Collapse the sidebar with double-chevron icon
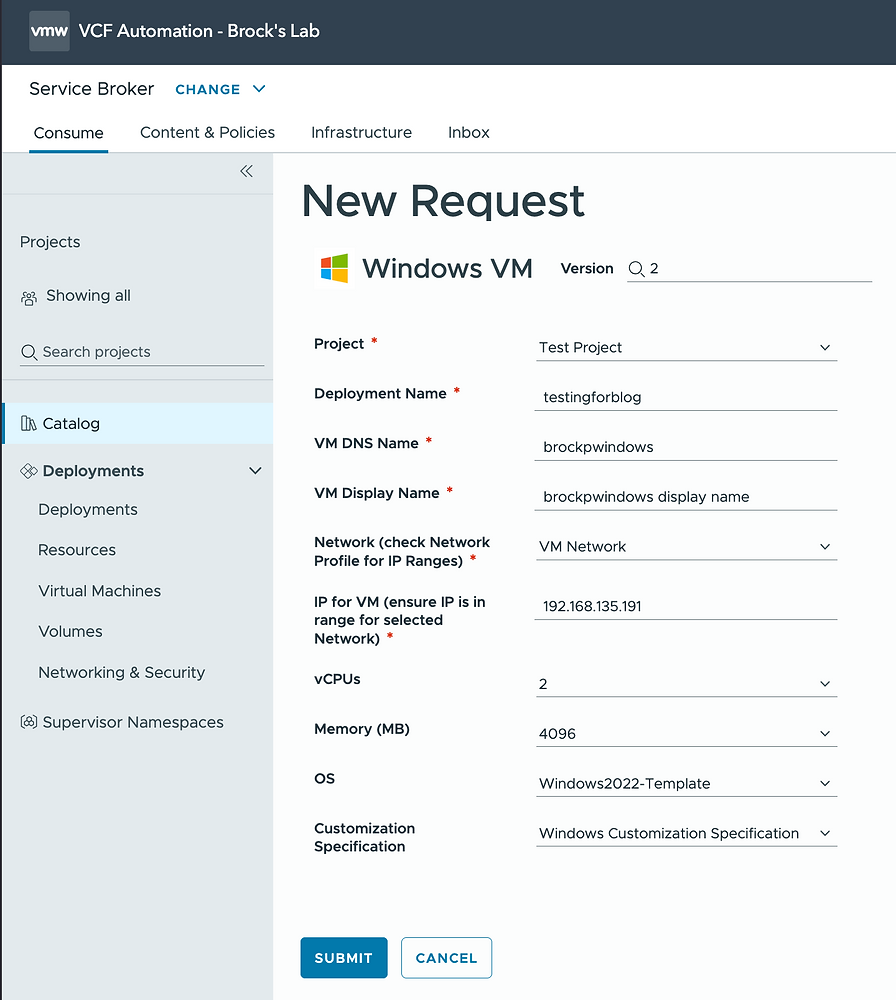This screenshot has height=1000, width=896. pyautogui.click(x=246, y=171)
